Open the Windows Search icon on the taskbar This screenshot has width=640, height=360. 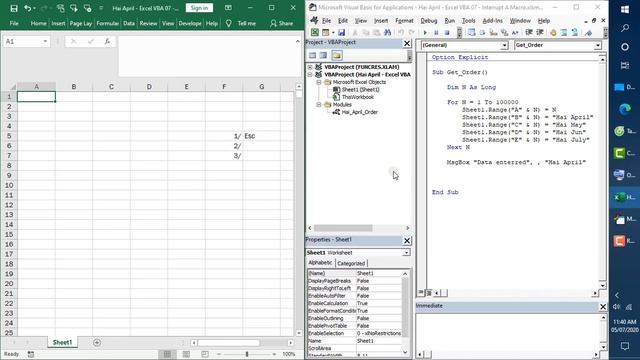click(624, 28)
